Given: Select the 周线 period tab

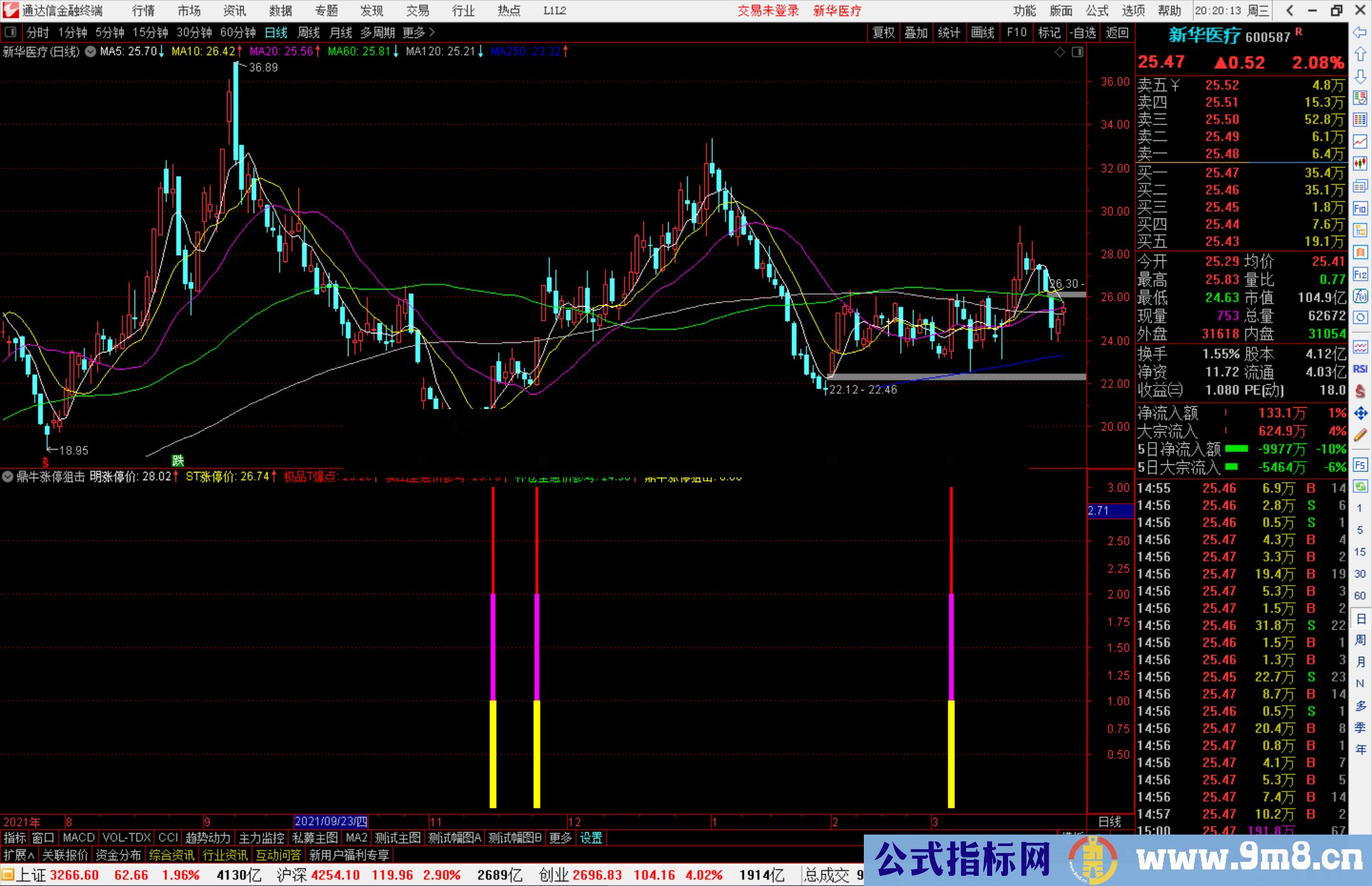Looking at the screenshot, I should coord(309,32).
